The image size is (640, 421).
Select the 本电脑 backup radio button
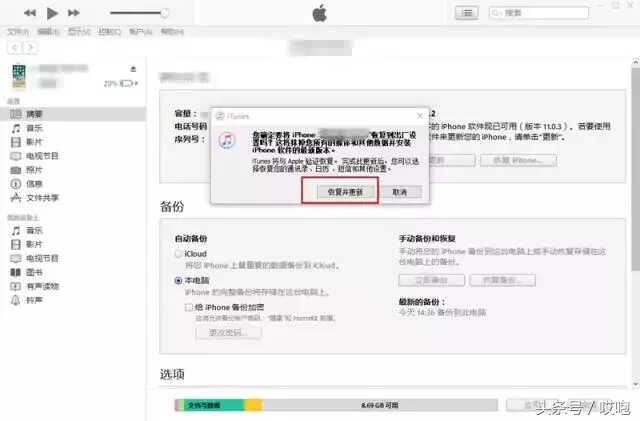178,281
